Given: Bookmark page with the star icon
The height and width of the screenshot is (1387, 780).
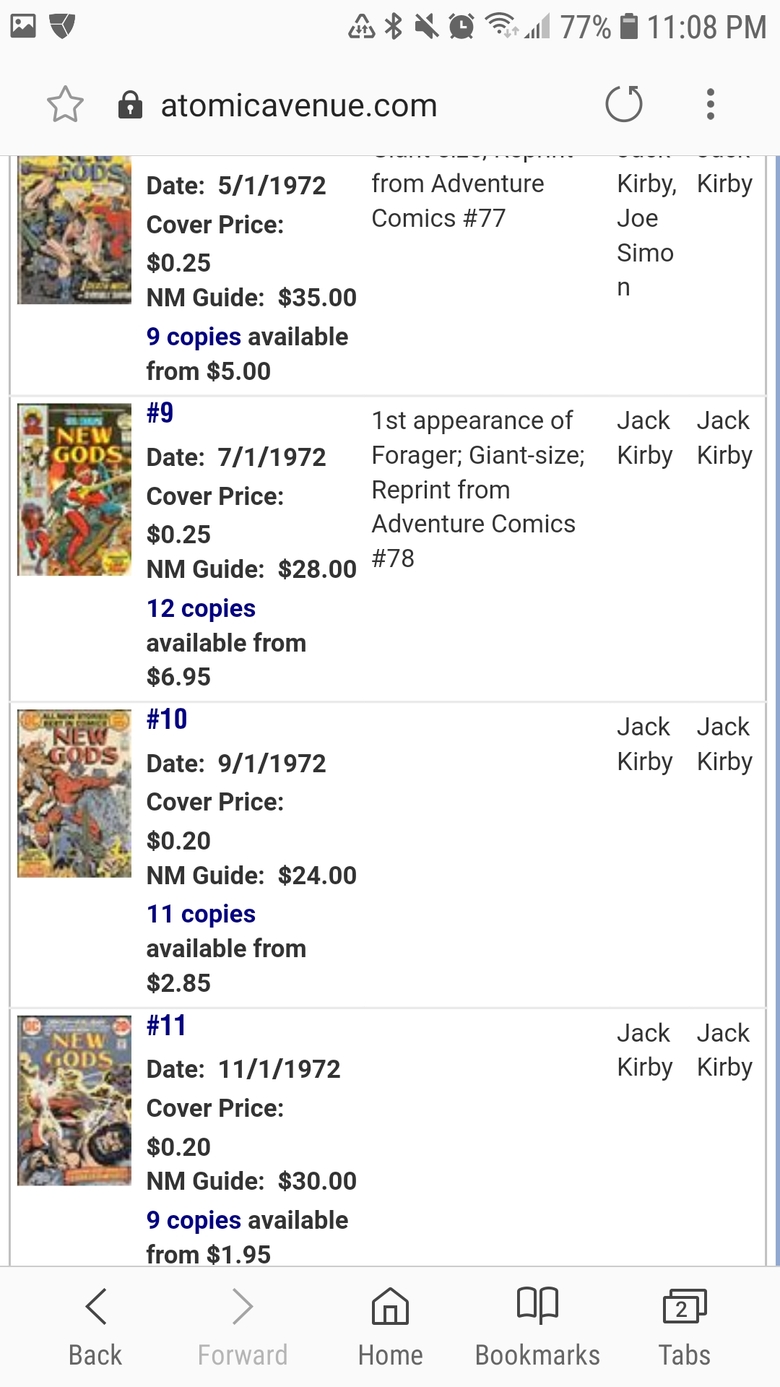Looking at the screenshot, I should click(65, 104).
